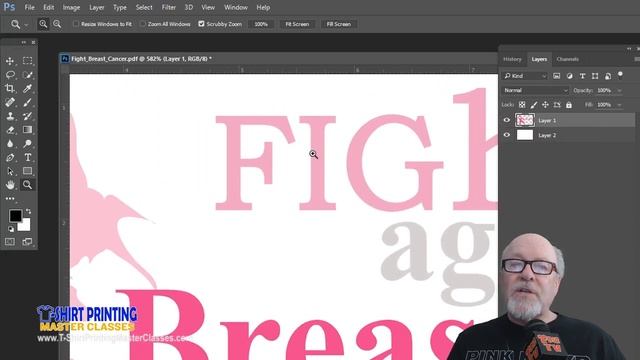The image size is (640, 360).
Task: Select the Quick Selection tool
Action: coord(27,75)
